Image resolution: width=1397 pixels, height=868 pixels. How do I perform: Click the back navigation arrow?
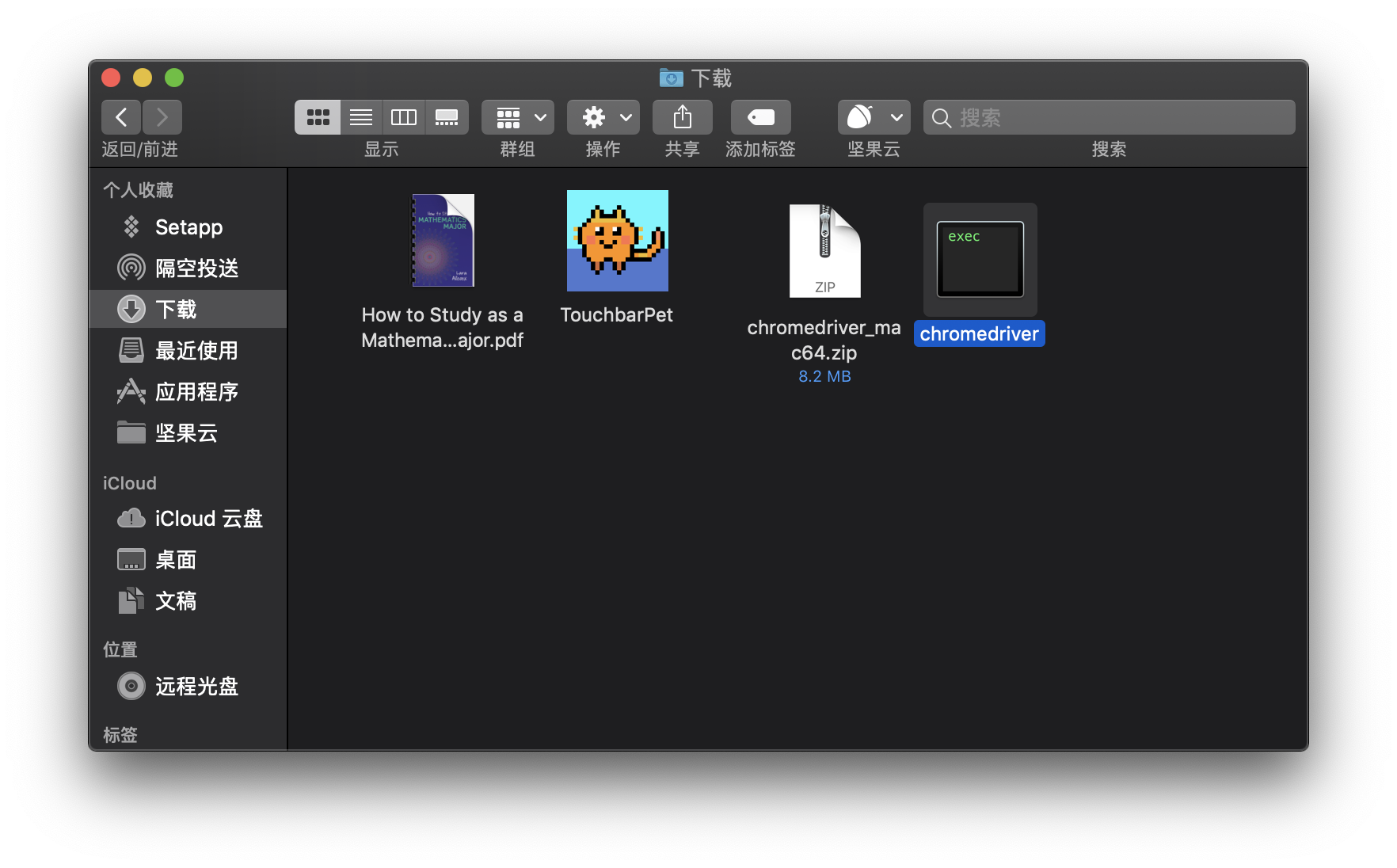tap(120, 116)
